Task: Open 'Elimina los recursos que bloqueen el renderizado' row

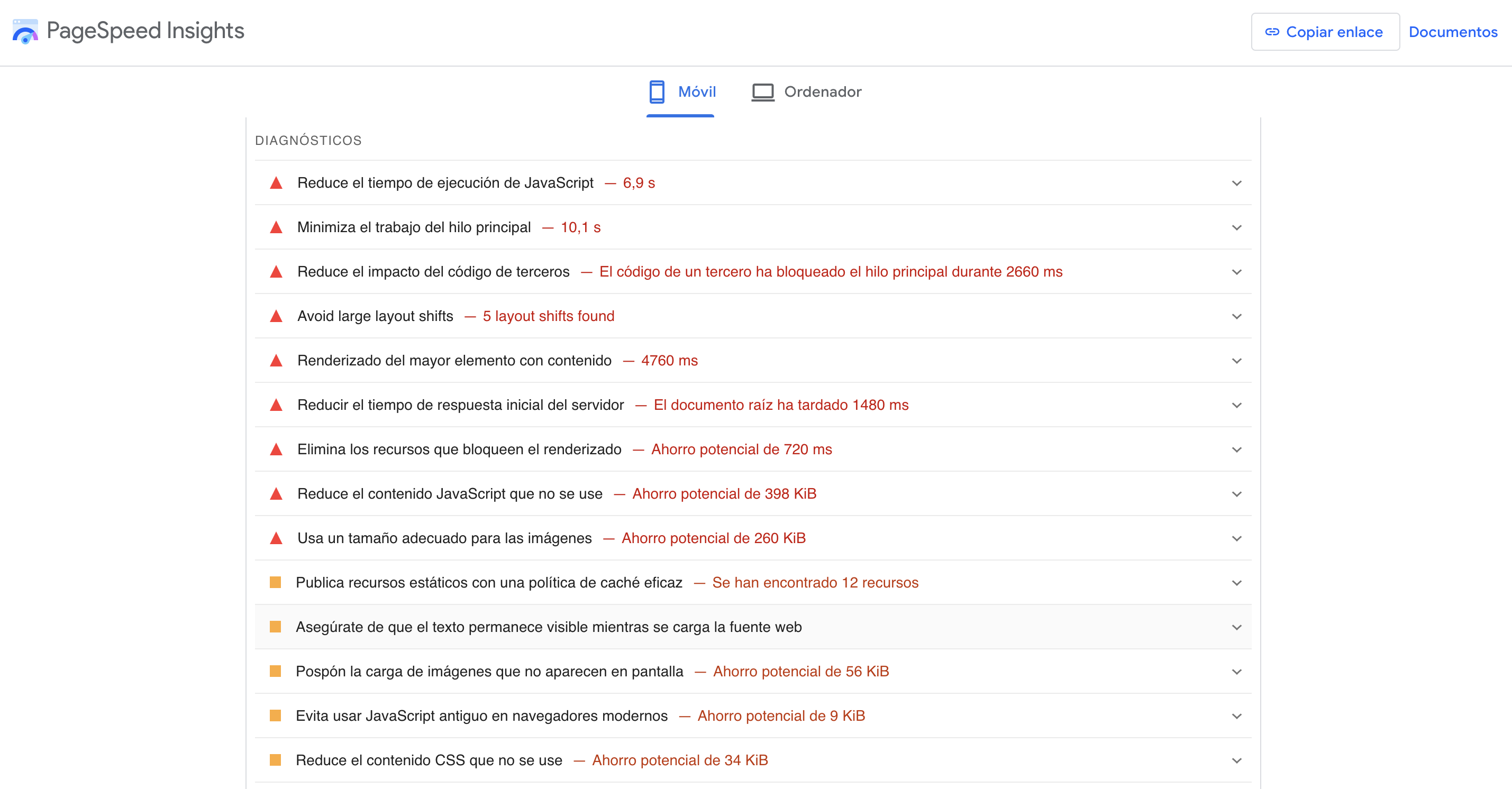Action: coord(459,449)
